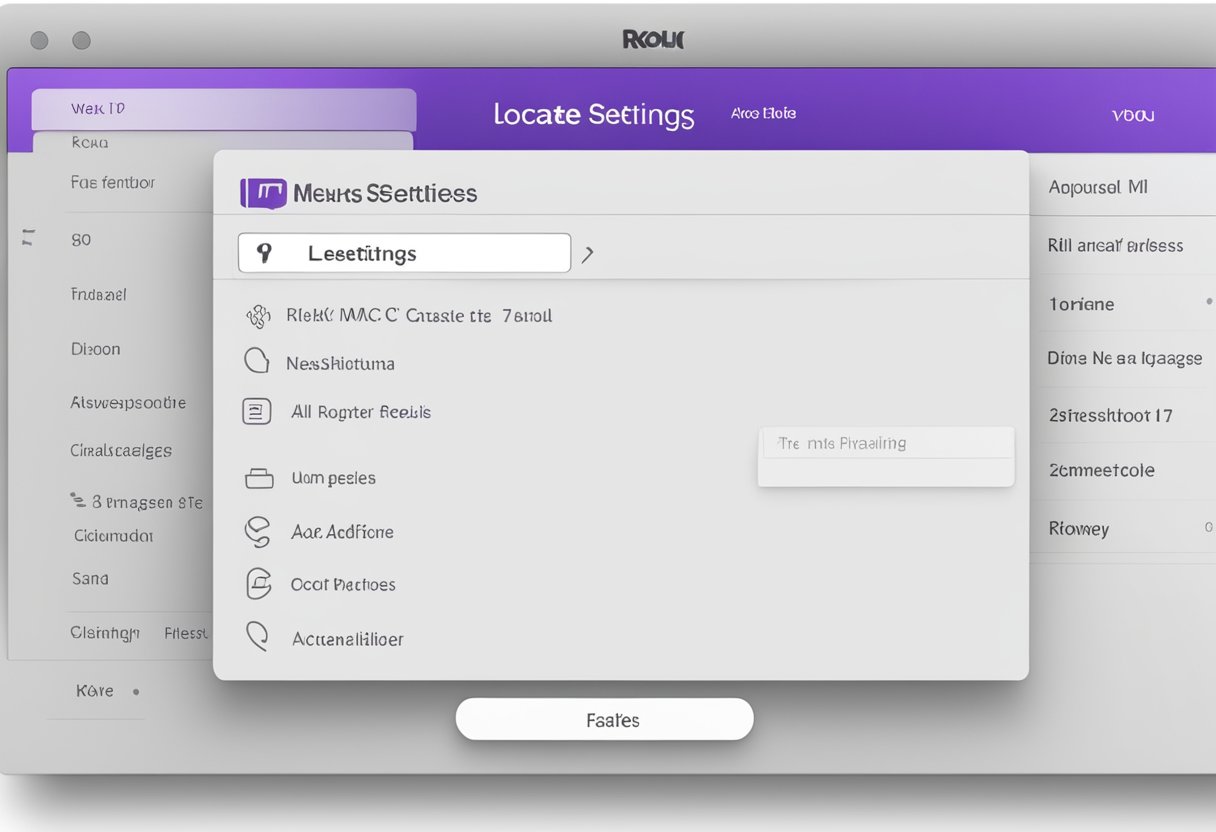Click the purple icon beside Meakts Ssettiess
Image resolution: width=1216 pixels, height=832 pixels.
[x=263, y=193]
